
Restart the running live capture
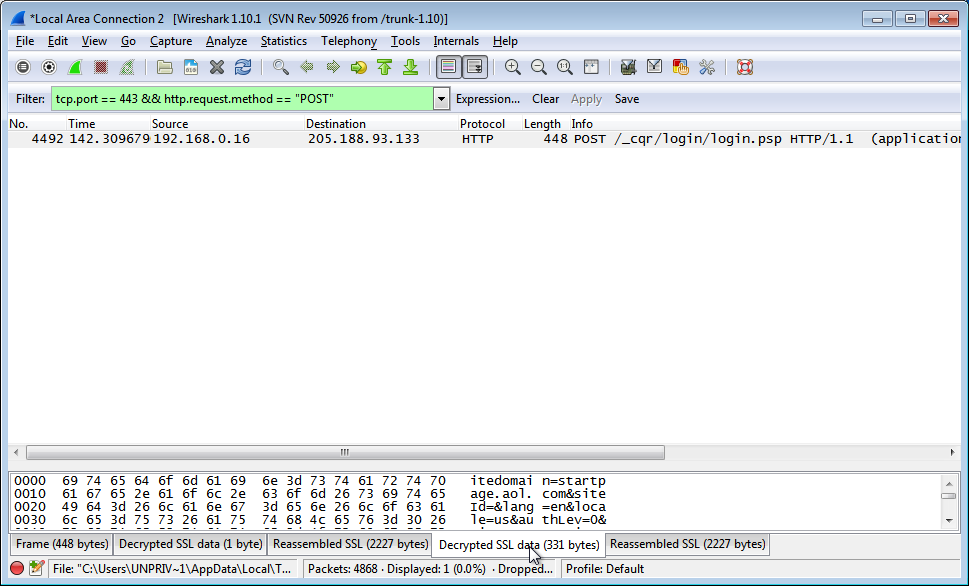127,67
